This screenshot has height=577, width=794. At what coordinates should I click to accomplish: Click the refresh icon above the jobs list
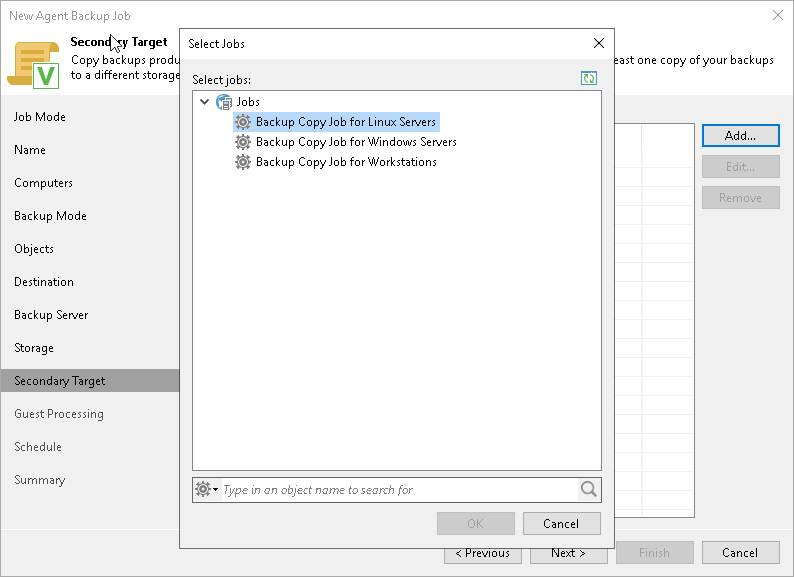click(588, 78)
